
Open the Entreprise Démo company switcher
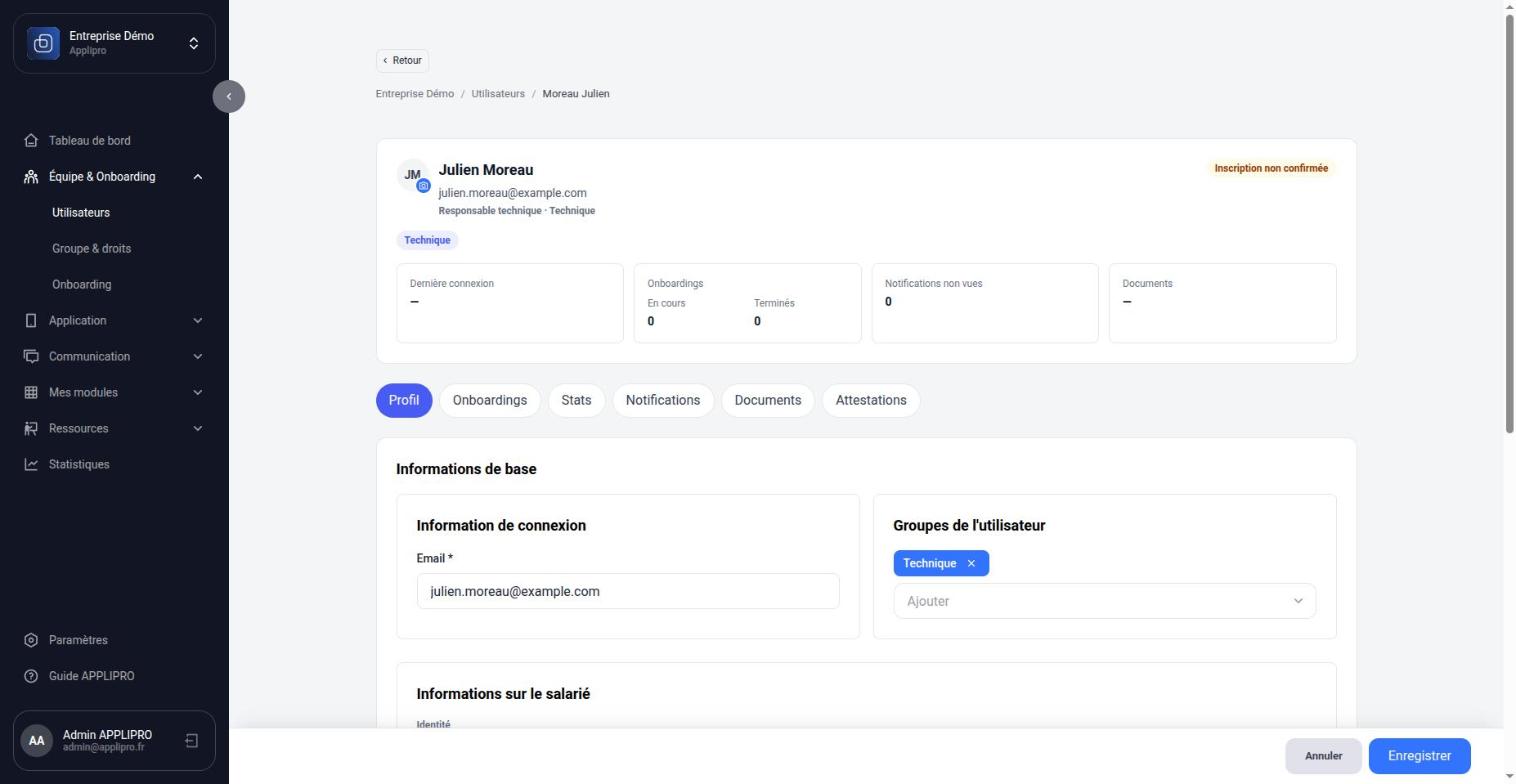[x=114, y=43]
